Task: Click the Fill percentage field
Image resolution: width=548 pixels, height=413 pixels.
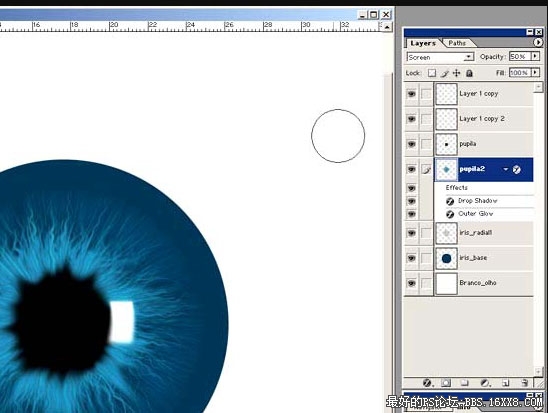Action: [x=520, y=73]
